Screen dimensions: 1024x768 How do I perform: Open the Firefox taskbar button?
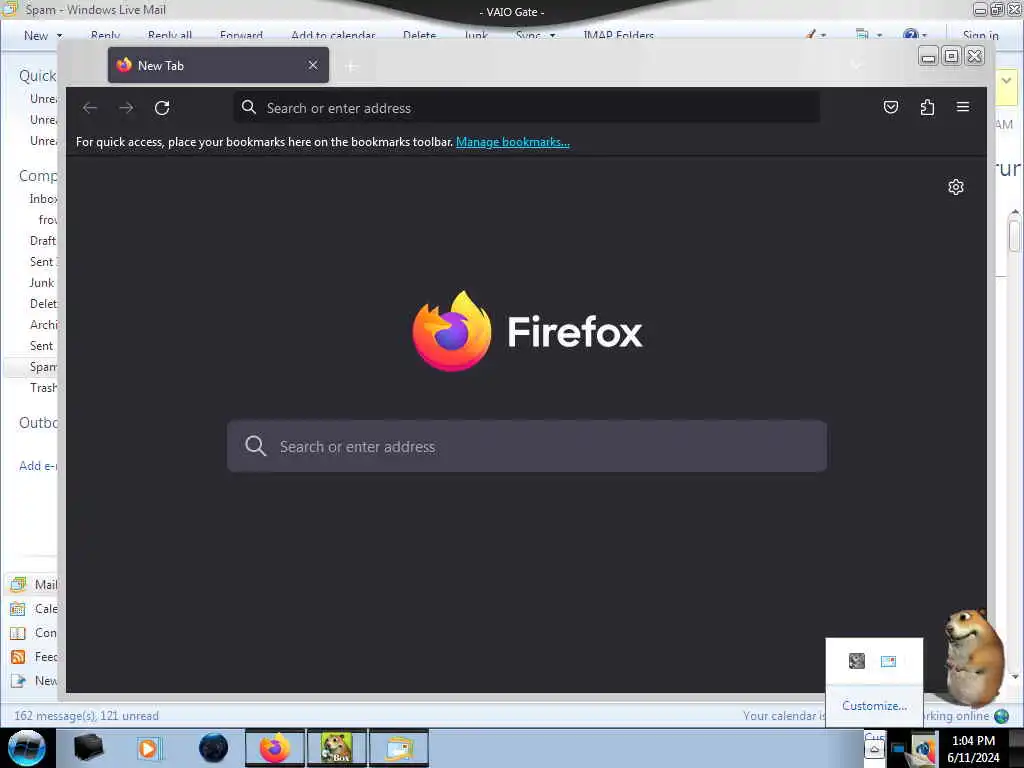[275, 748]
